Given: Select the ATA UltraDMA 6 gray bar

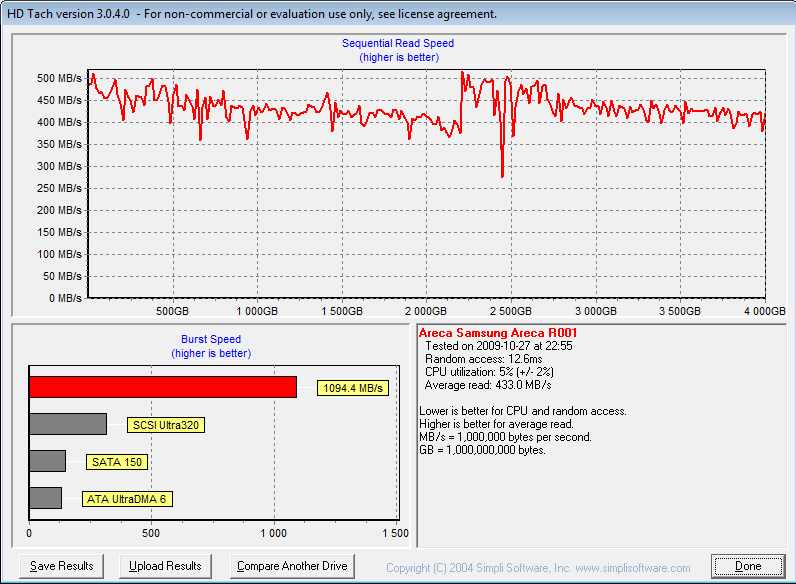Looking at the screenshot, I should coord(46,498).
